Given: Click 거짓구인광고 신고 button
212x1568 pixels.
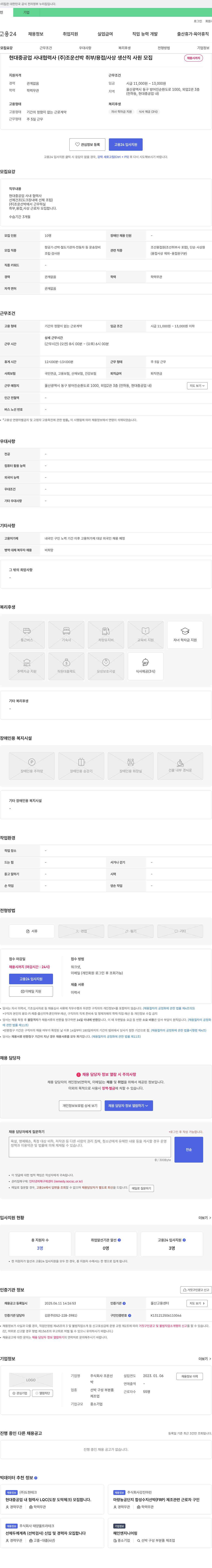Looking at the screenshot, I should click(196, 1290).
